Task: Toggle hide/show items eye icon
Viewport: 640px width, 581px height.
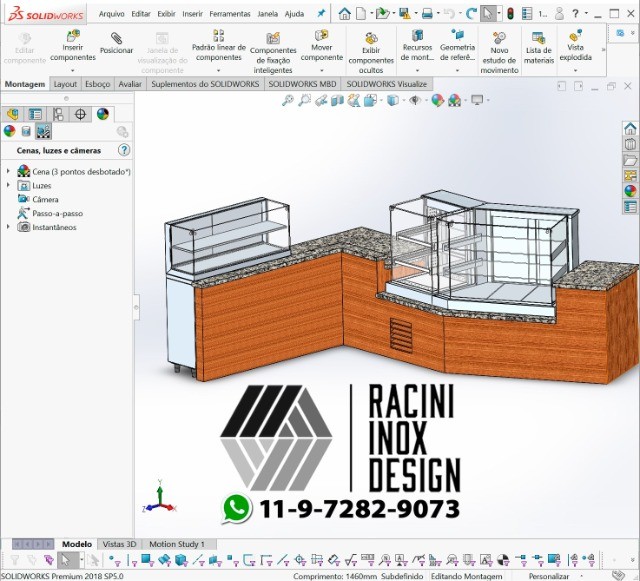Action: click(415, 100)
